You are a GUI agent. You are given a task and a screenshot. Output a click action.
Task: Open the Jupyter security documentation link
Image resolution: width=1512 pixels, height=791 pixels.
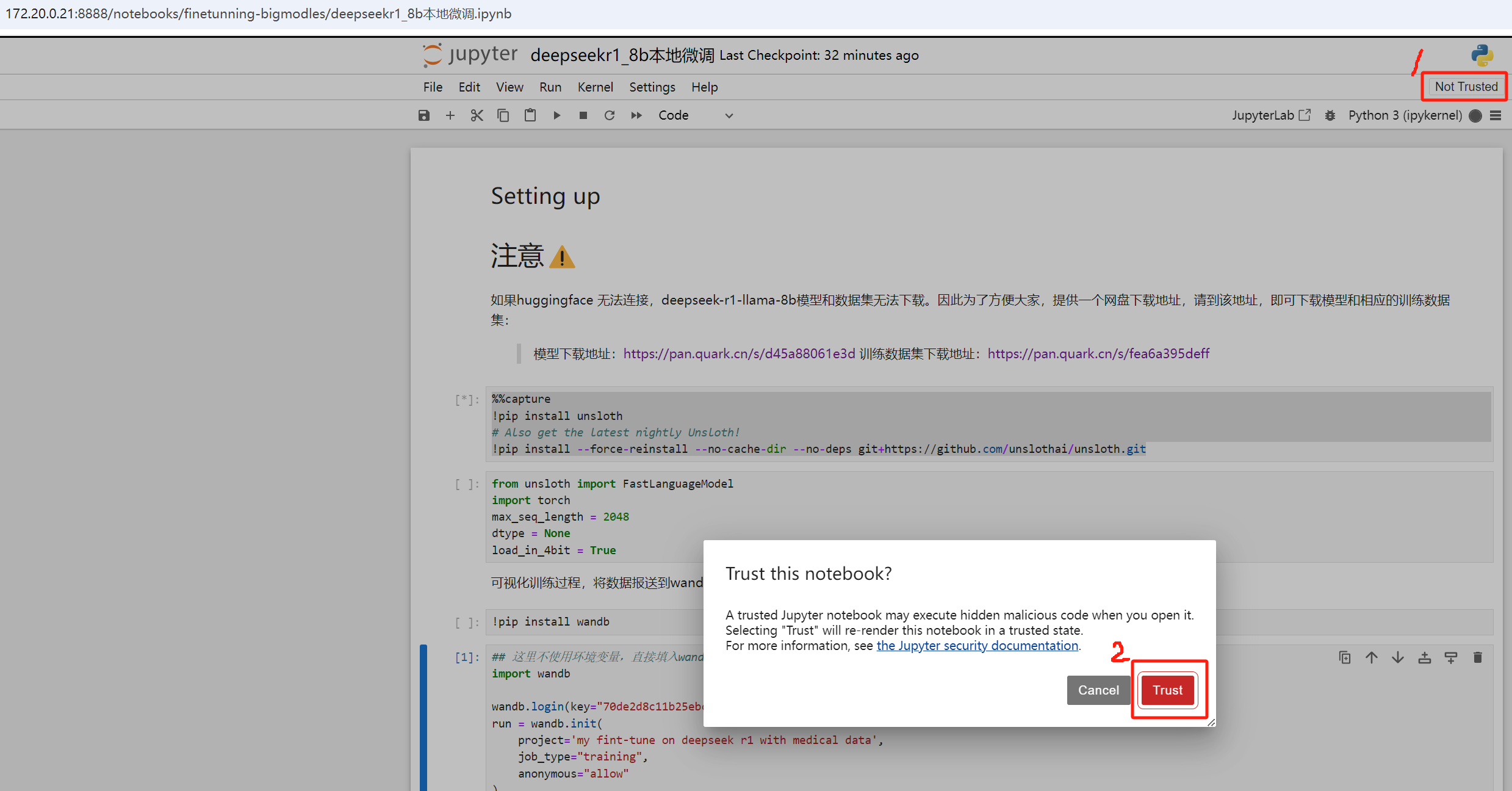pyautogui.click(x=977, y=646)
